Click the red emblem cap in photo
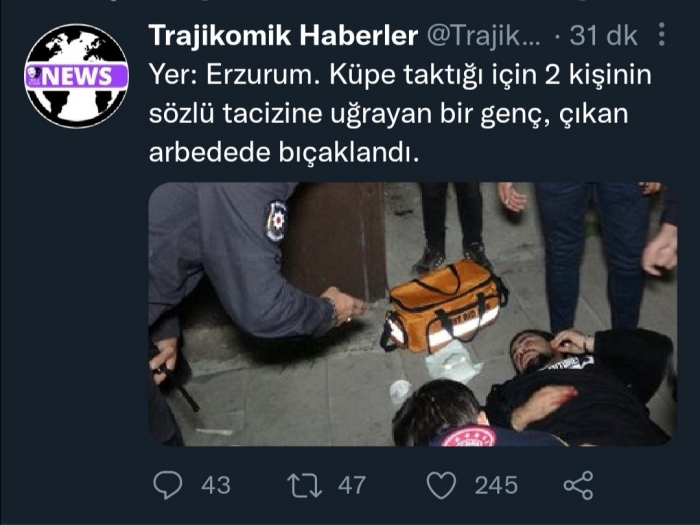Image resolution: width=700 pixels, height=525 pixels. point(469,437)
